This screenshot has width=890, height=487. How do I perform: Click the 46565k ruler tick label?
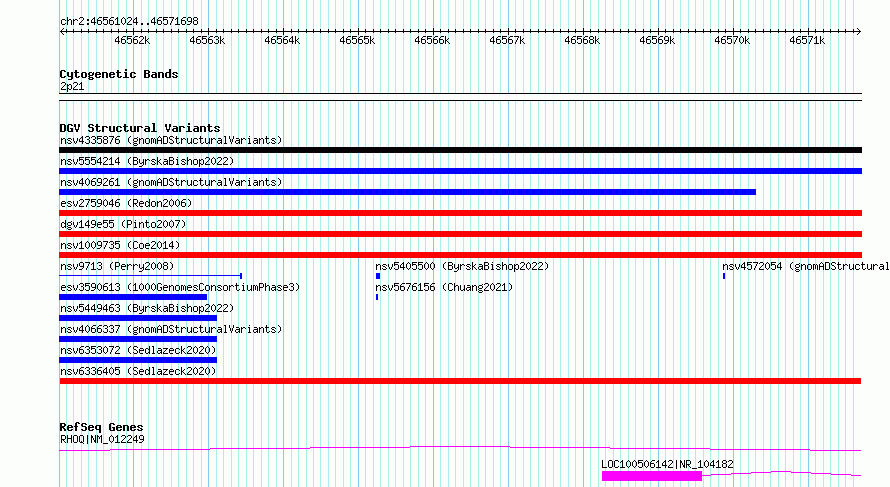point(357,41)
